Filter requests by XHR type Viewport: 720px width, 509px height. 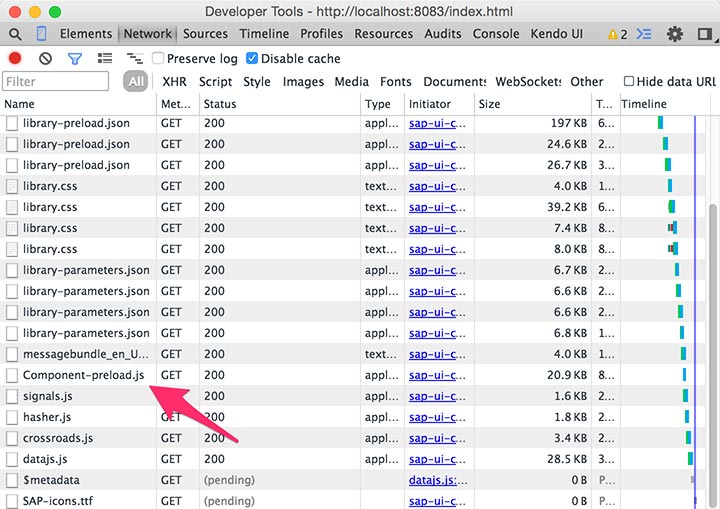tap(174, 82)
